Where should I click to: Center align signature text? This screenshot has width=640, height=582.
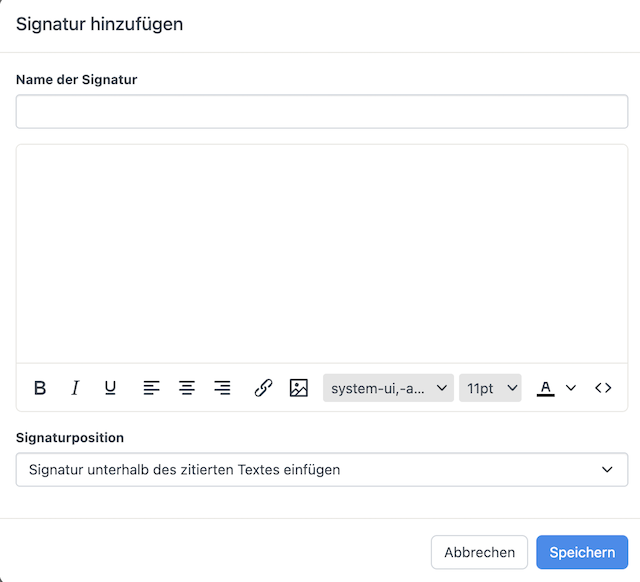[187, 388]
